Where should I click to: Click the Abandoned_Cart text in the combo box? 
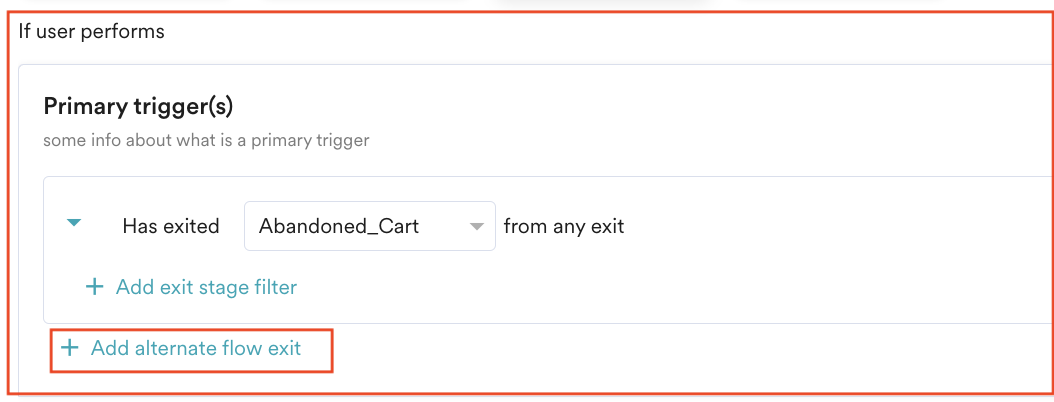[x=338, y=226]
